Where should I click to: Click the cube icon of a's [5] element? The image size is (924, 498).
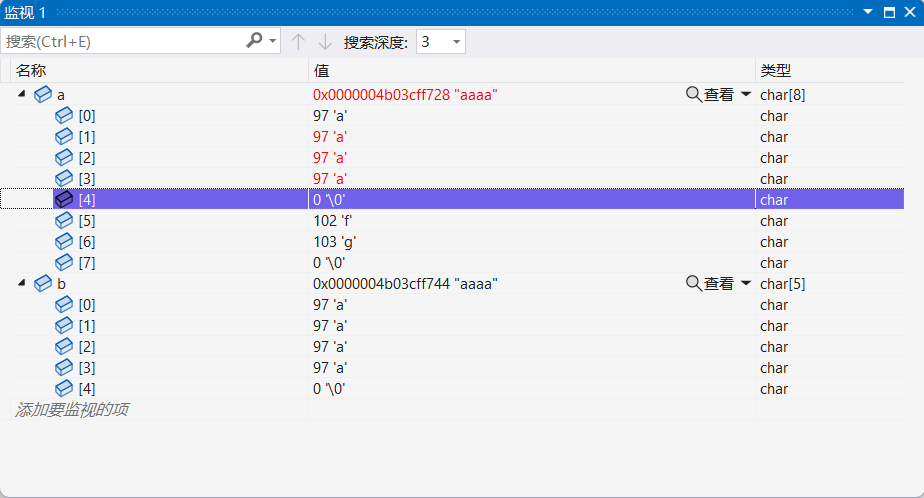(64, 220)
